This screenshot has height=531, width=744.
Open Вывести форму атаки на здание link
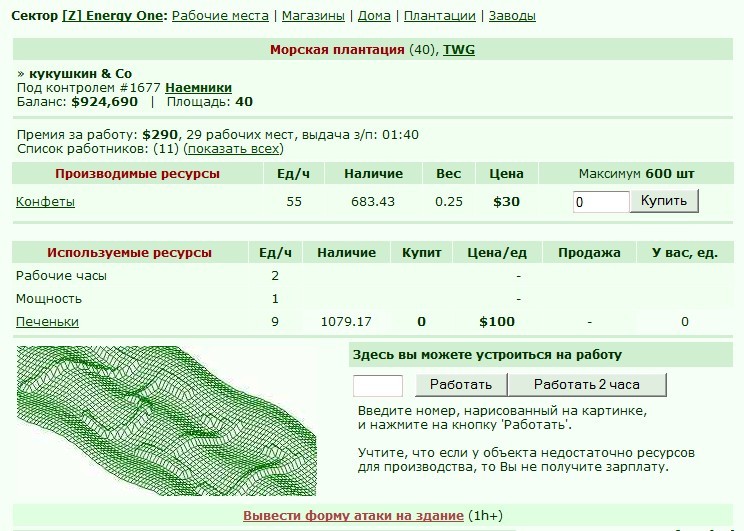click(353, 515)
